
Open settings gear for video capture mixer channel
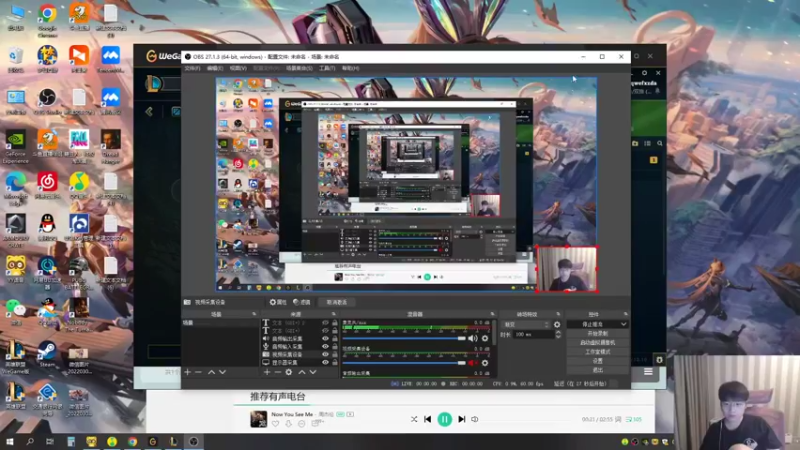(485, 363)
